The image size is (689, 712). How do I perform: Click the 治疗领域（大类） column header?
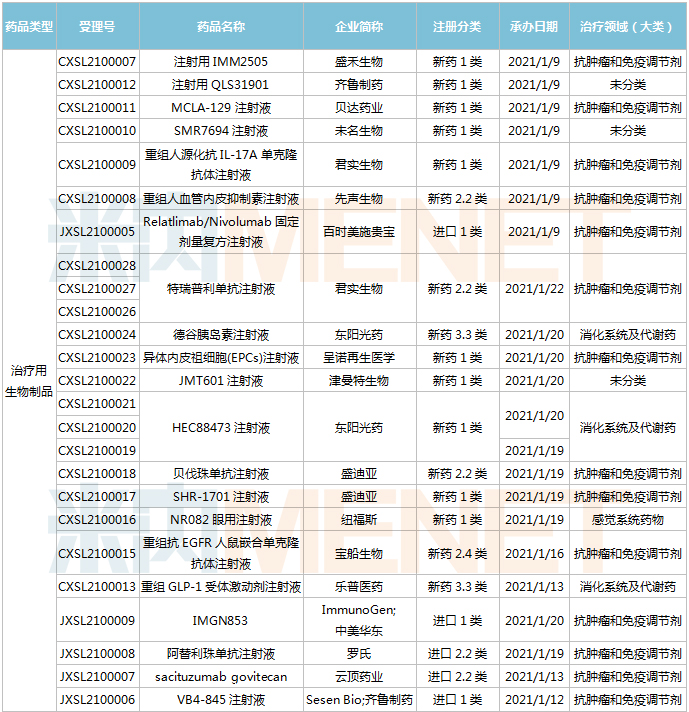pyautogui.click(x=628, y=26)
